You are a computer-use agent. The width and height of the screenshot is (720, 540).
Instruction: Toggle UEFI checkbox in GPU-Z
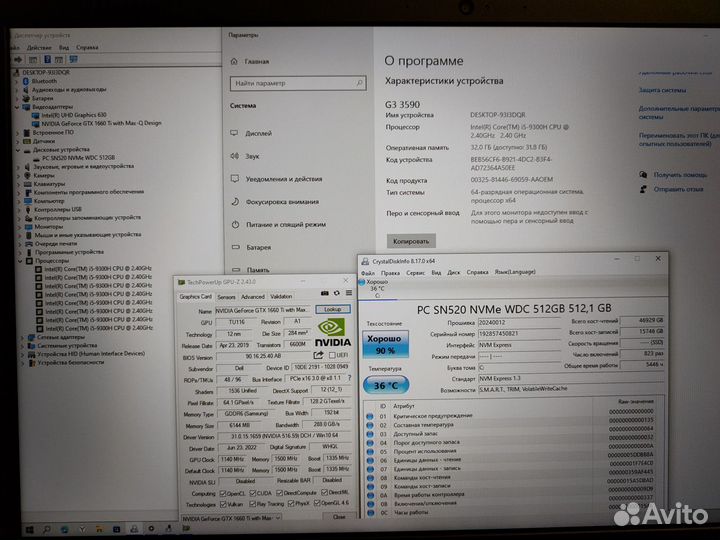332,355
